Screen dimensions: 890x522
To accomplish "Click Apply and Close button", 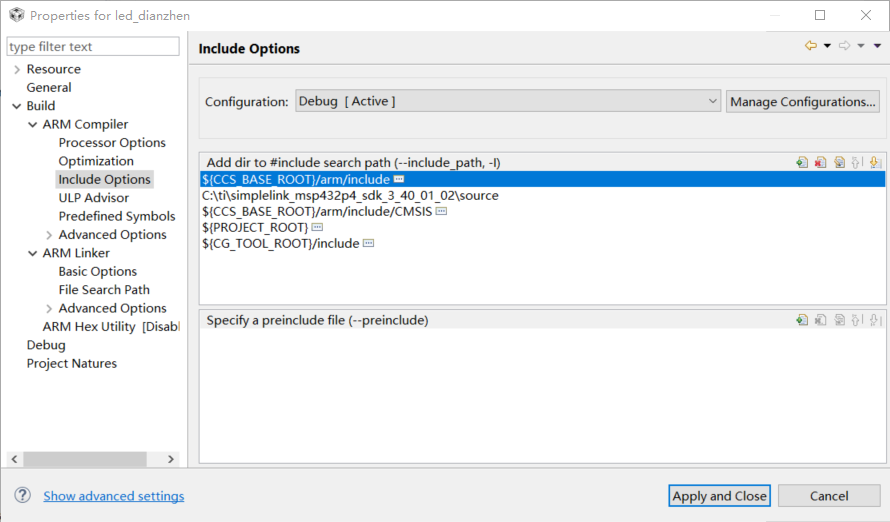I will click(x=719, y=495).
